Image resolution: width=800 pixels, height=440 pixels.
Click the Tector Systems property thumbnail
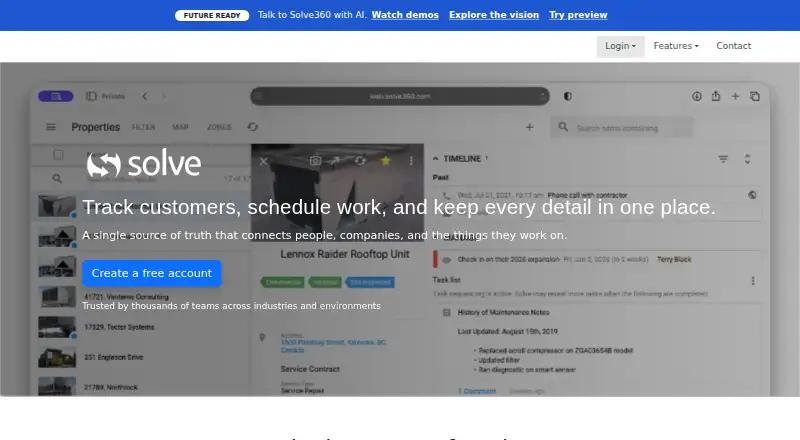[x=57, y=327]
